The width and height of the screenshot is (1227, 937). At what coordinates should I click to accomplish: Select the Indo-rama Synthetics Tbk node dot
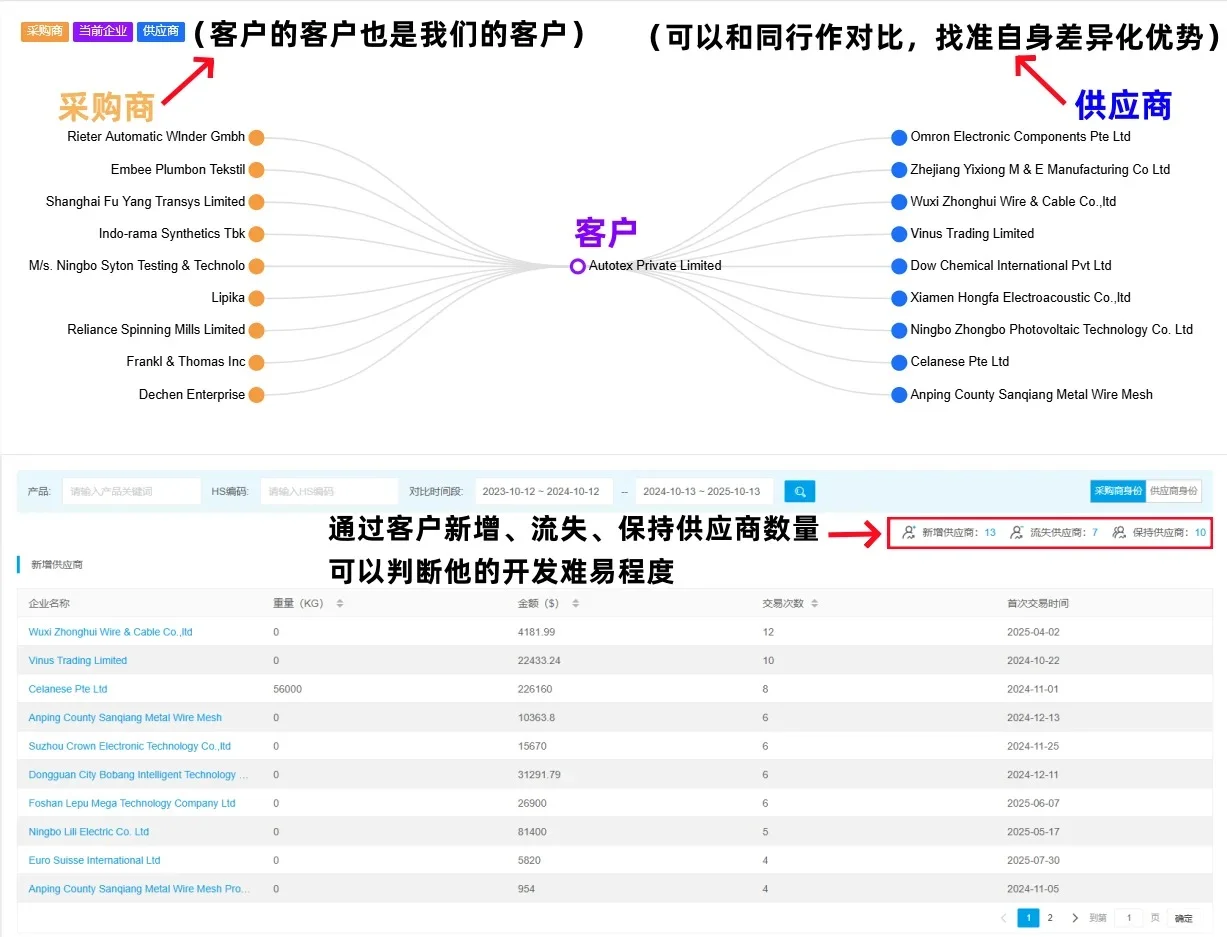256,234
